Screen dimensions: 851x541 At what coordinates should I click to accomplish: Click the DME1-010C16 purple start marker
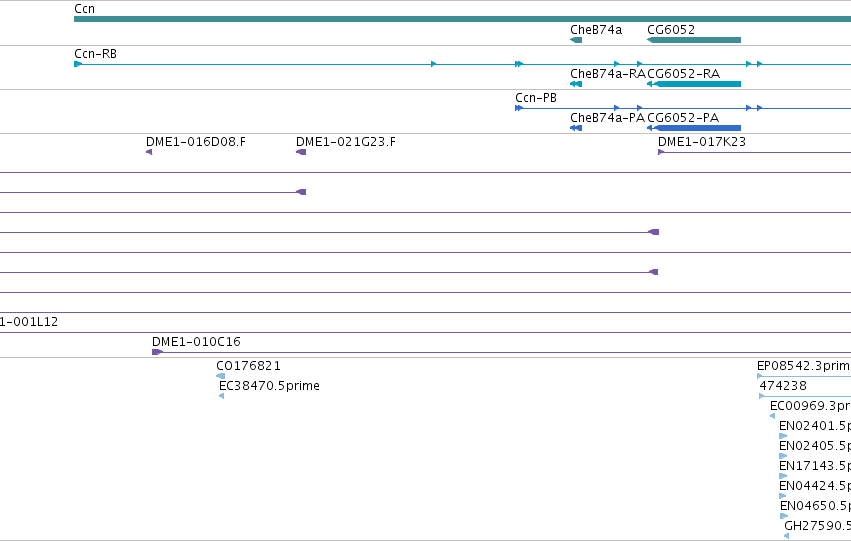pyautogui.click(x=157, y=352)
